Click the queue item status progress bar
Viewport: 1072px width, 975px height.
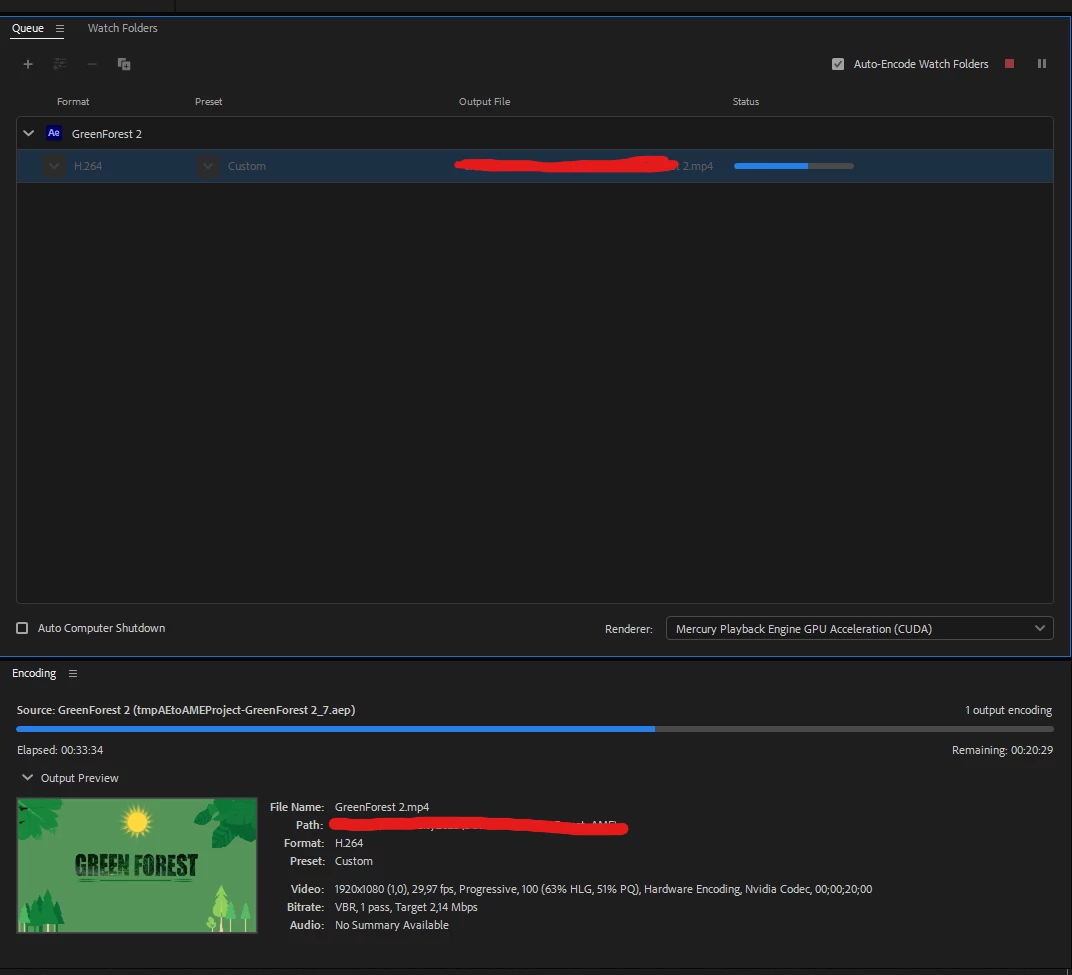[794, 166]
